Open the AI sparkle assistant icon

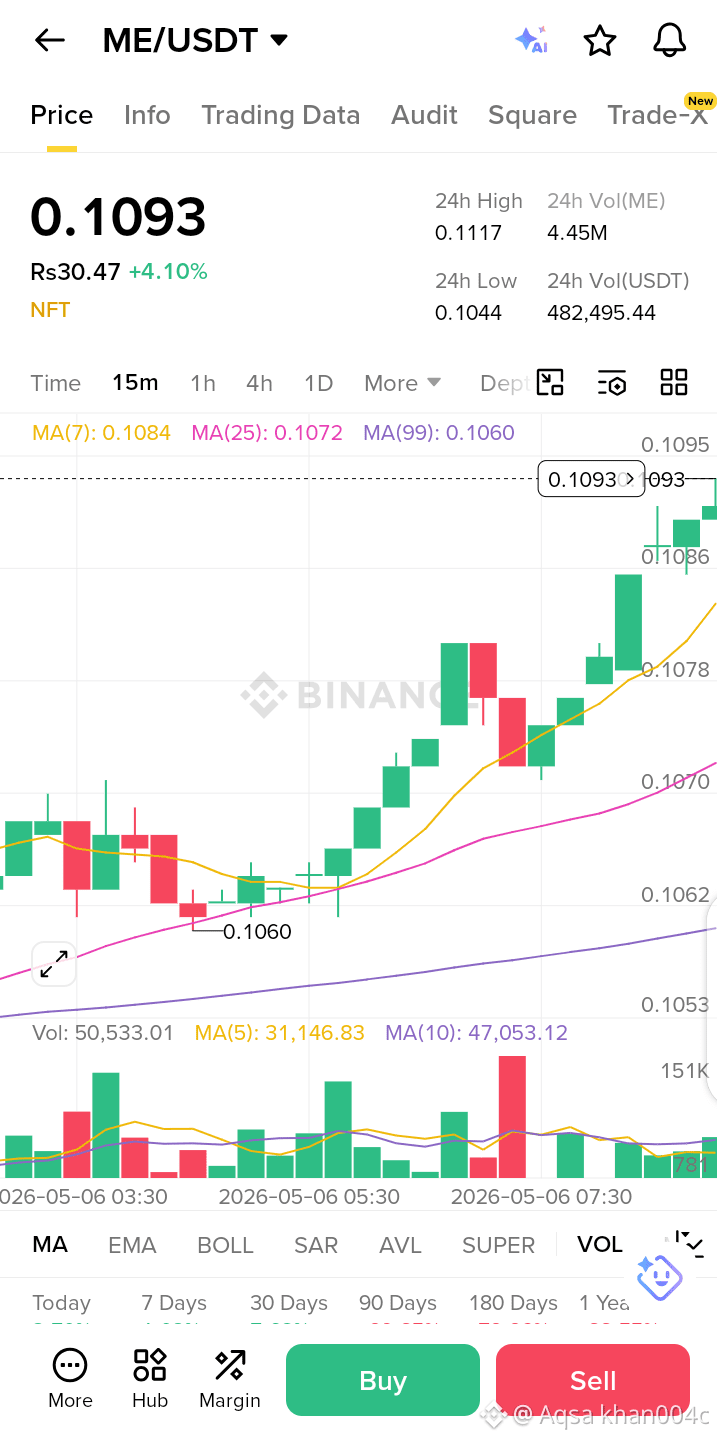coord(531,40)
